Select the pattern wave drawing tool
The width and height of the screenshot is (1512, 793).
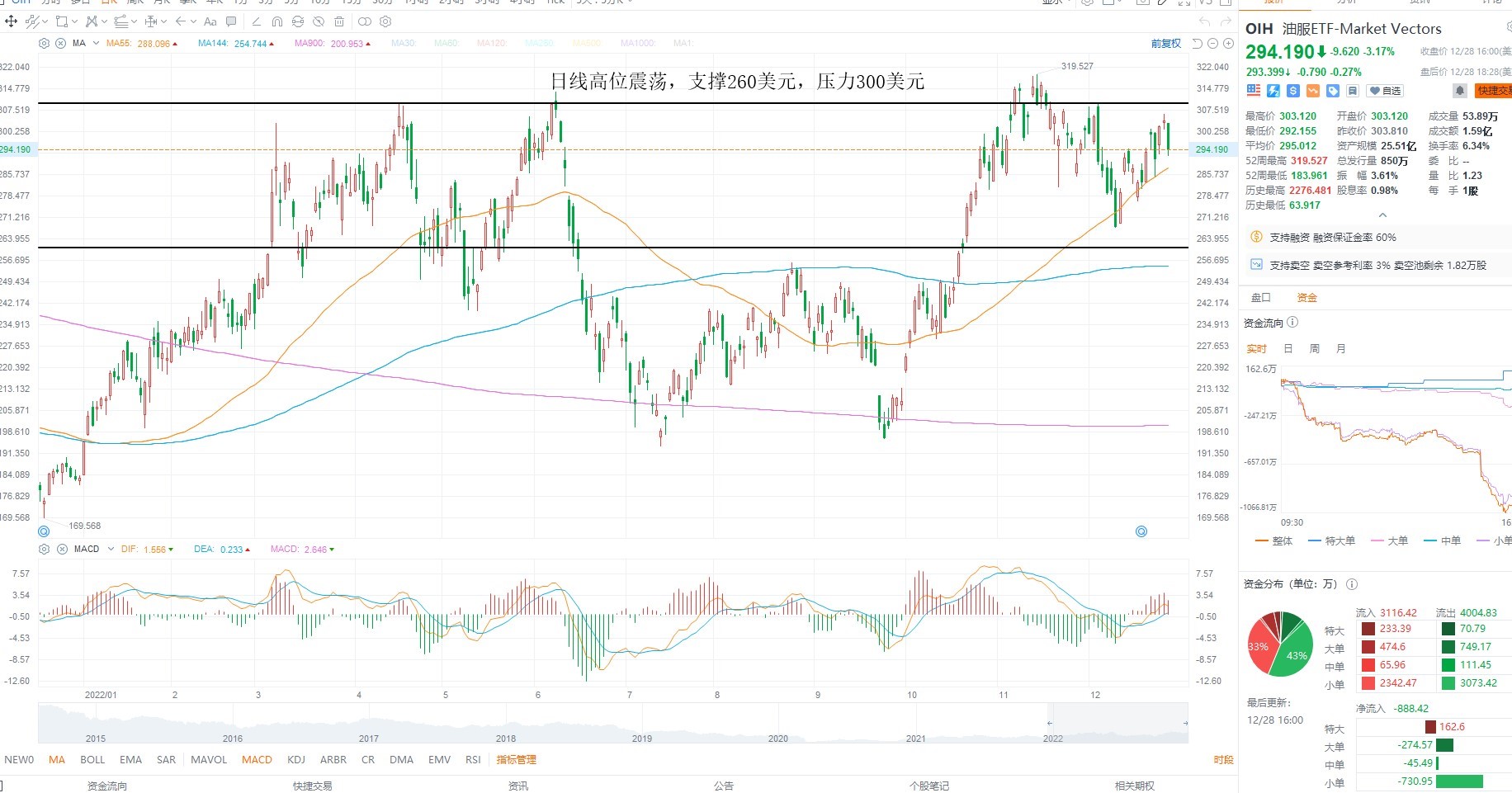(x=92, y=21)
